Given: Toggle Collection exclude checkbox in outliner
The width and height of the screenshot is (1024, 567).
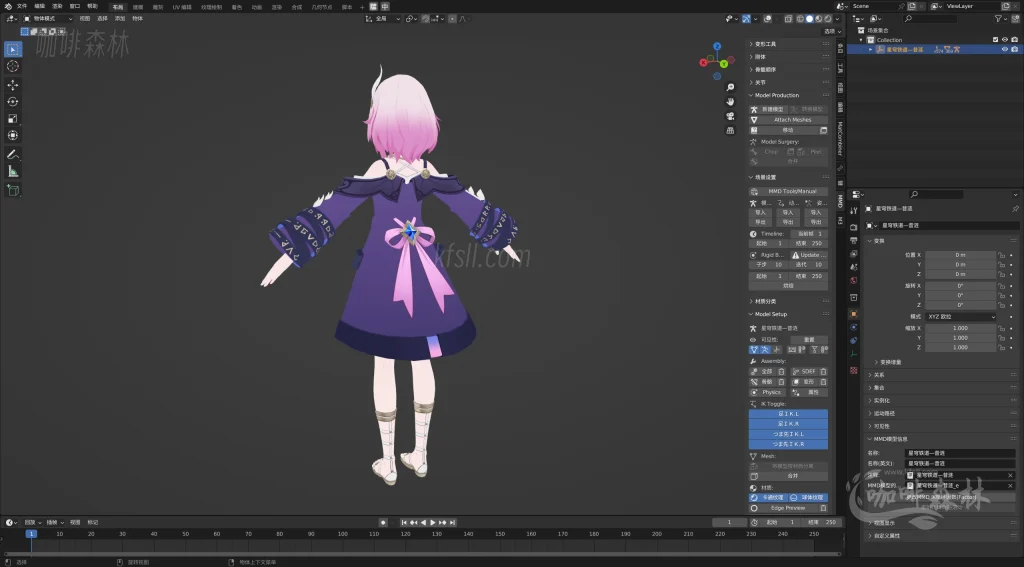Looking at the screenshot, I should 995,40.
